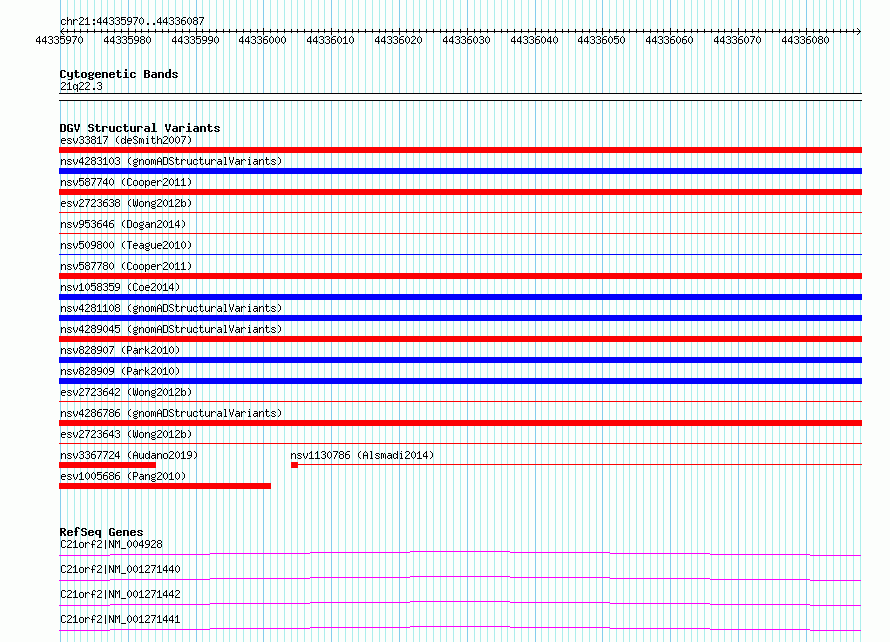The height and width of the screenshot is (642, 890).
Task: Click the red bar under esv33817
Action: pos(460,150)
